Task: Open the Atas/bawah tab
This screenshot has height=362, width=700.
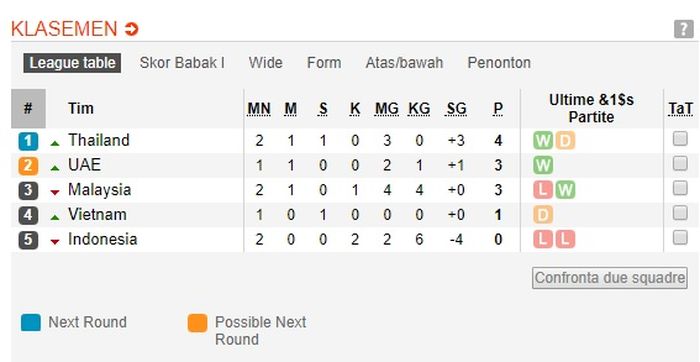Action: (404, 62)
